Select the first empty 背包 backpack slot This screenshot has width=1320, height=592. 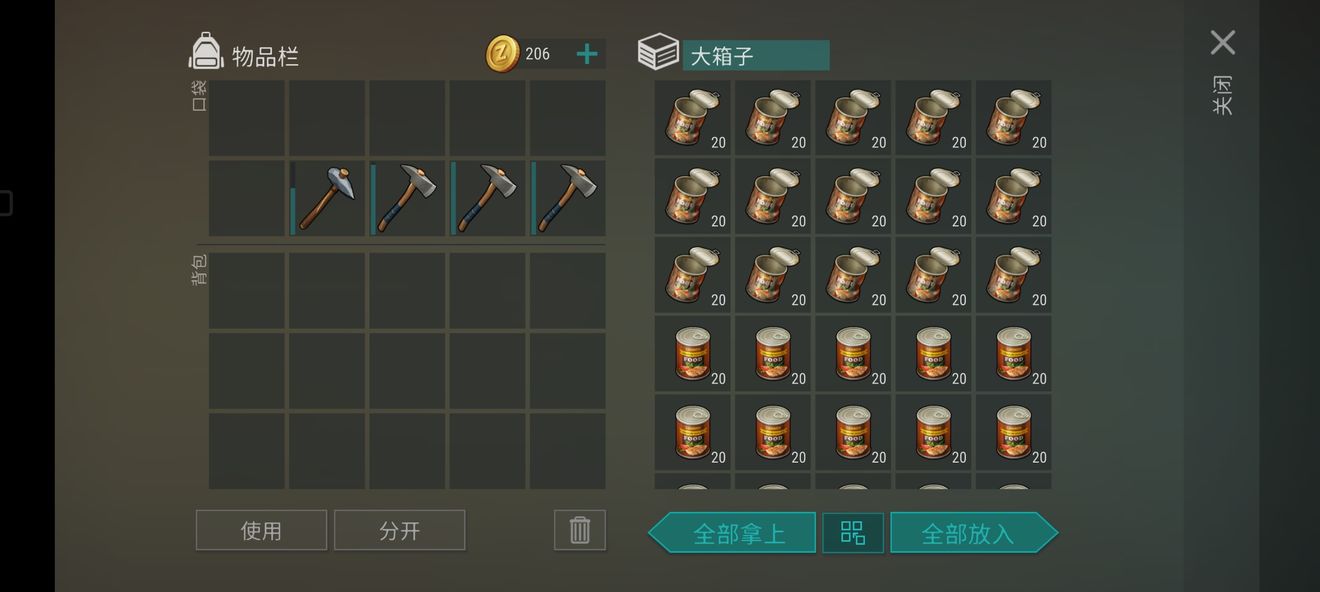coord(247,290)
